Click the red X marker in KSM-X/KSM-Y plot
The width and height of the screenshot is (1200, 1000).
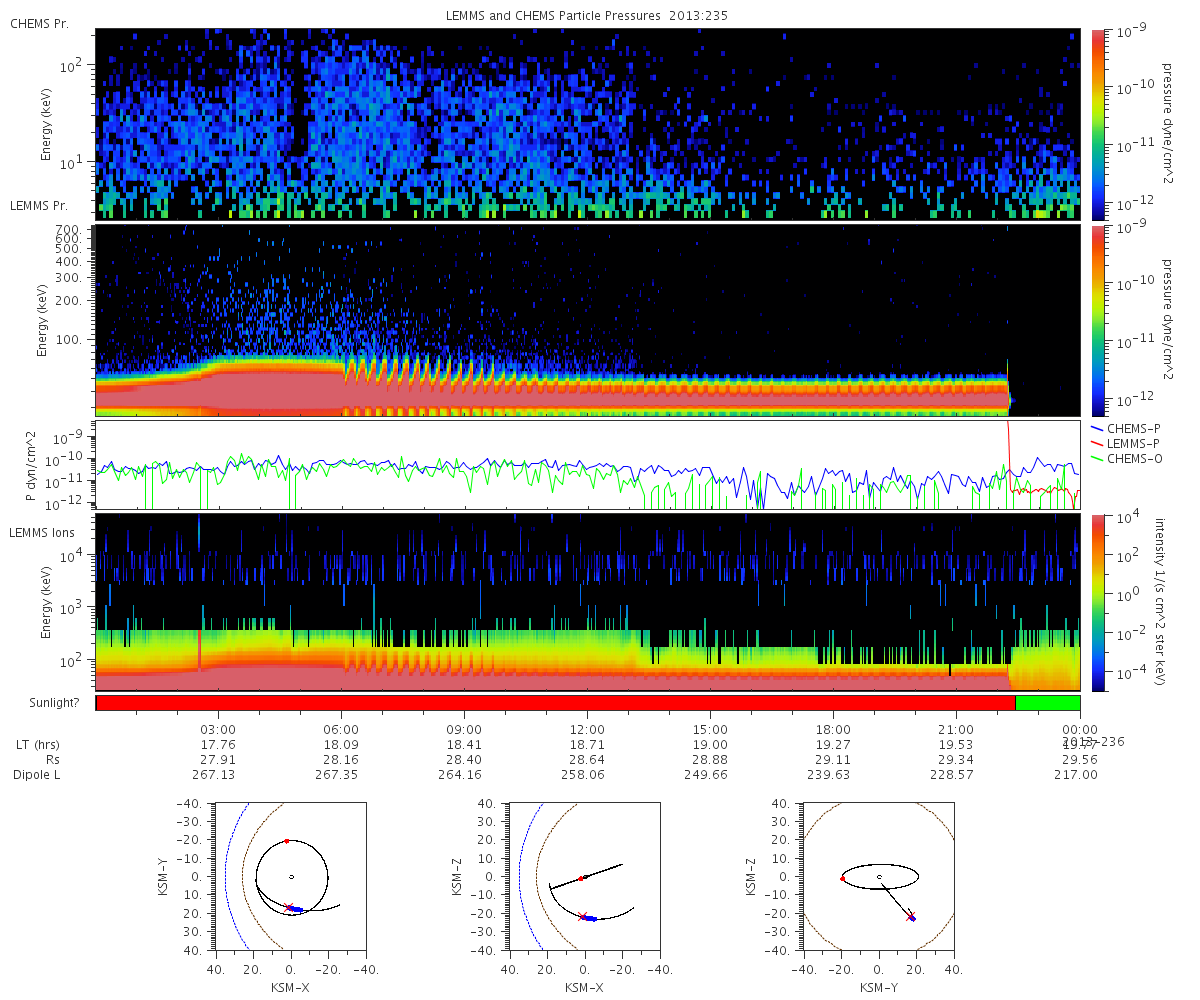point(290,907)
